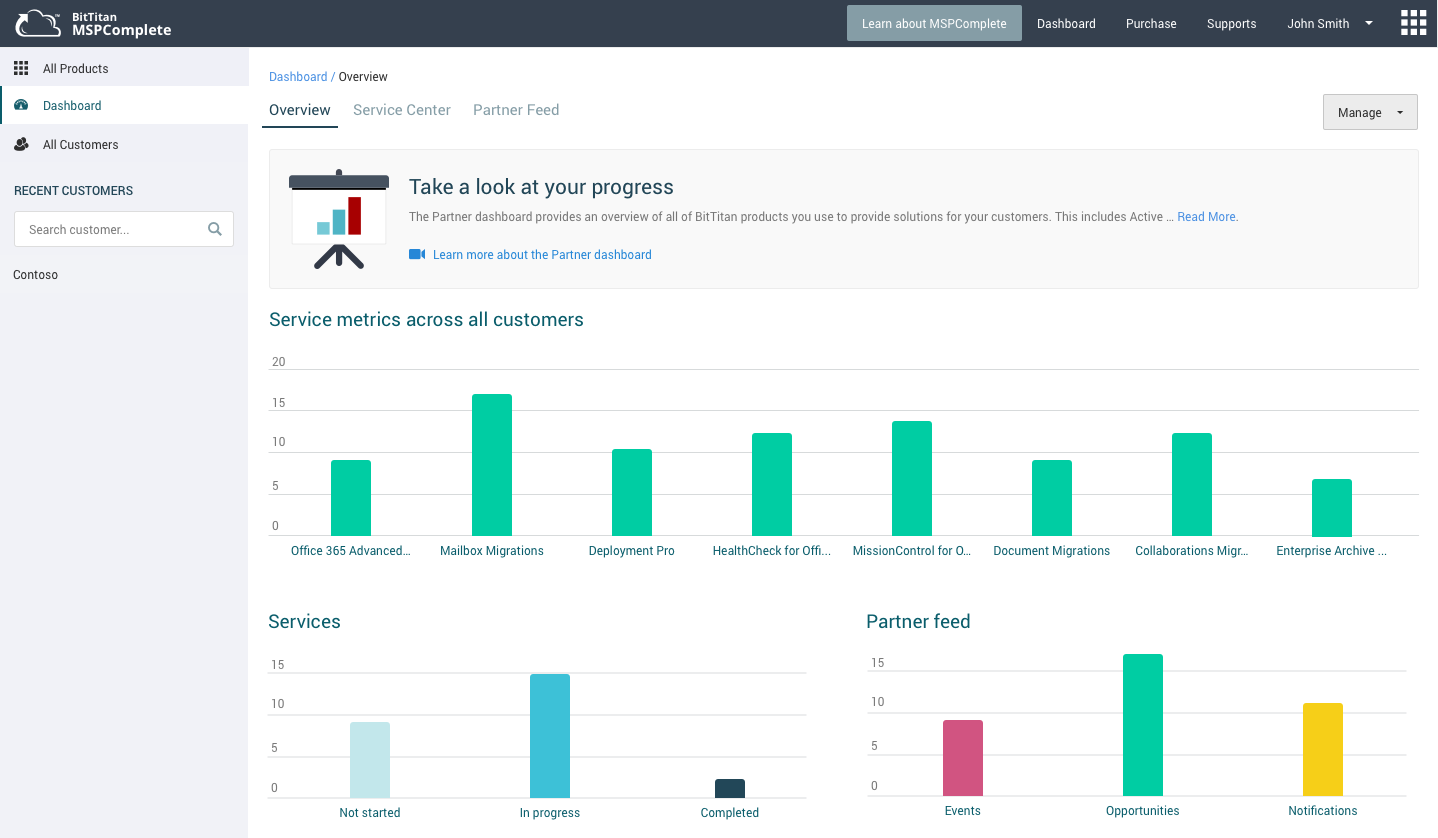Click the Service metrics across all customers heading
This screenshot has height=838, width=1438.
point(426,320)
